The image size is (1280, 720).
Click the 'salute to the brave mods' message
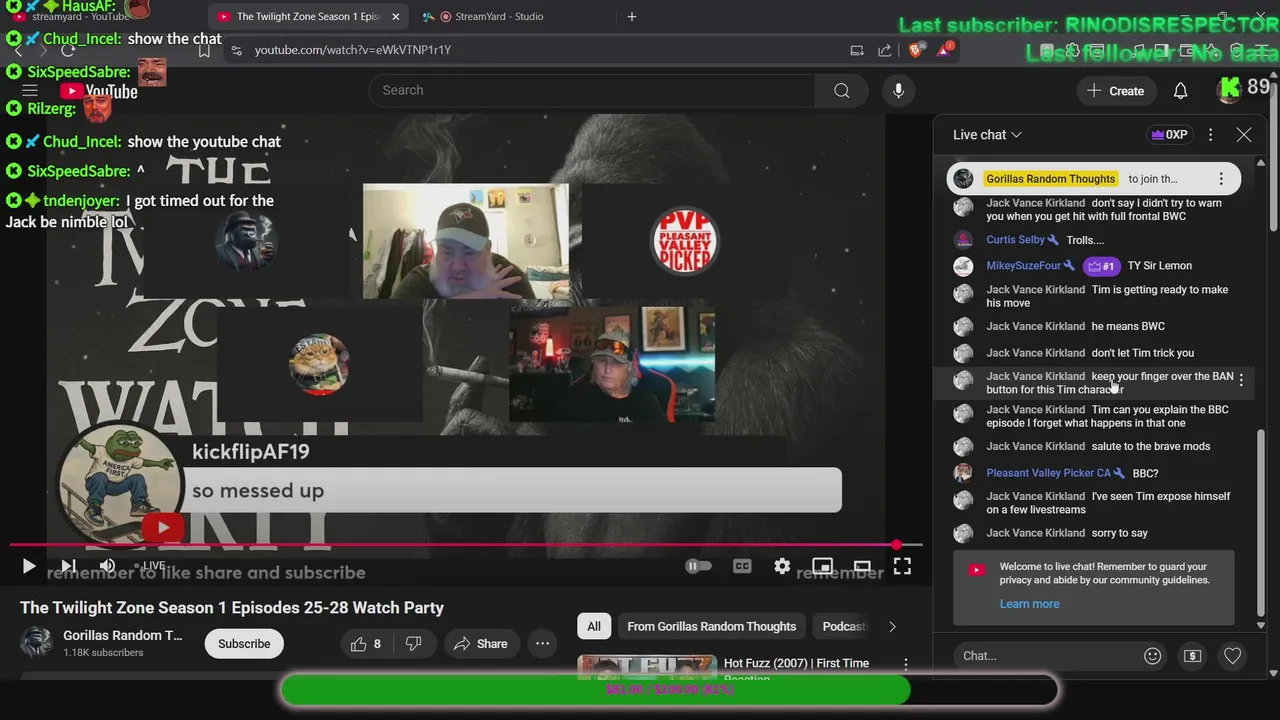pyautogui.click(x=1151, y=447)
